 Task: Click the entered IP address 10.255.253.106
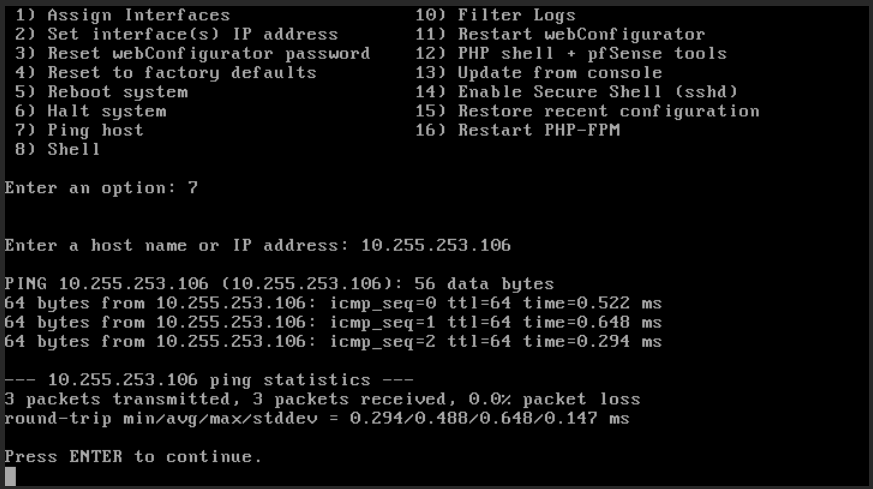pos(435,245)
